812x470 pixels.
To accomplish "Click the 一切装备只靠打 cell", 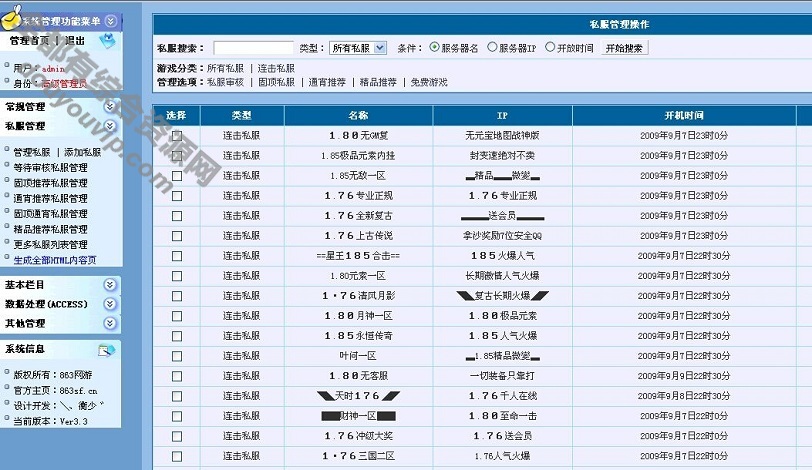I will (x=502, y=376).
